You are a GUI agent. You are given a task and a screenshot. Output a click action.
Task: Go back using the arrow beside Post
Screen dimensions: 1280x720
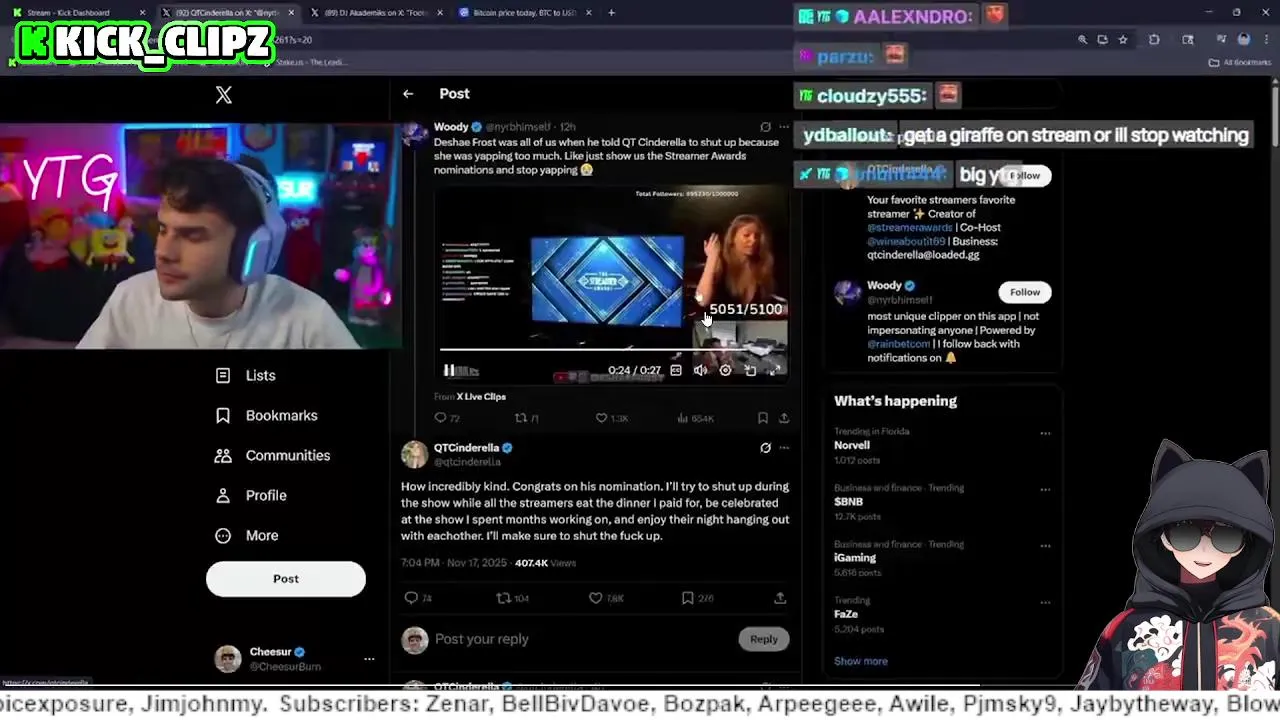tap(408, 94)
